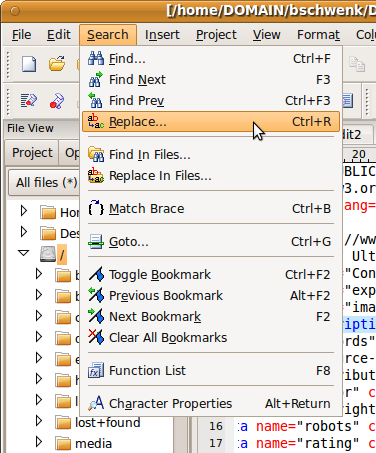Open Goto... menu entry
Image resolution: width=376 pixels, height=453 pixels.
[x=211, y=242]
